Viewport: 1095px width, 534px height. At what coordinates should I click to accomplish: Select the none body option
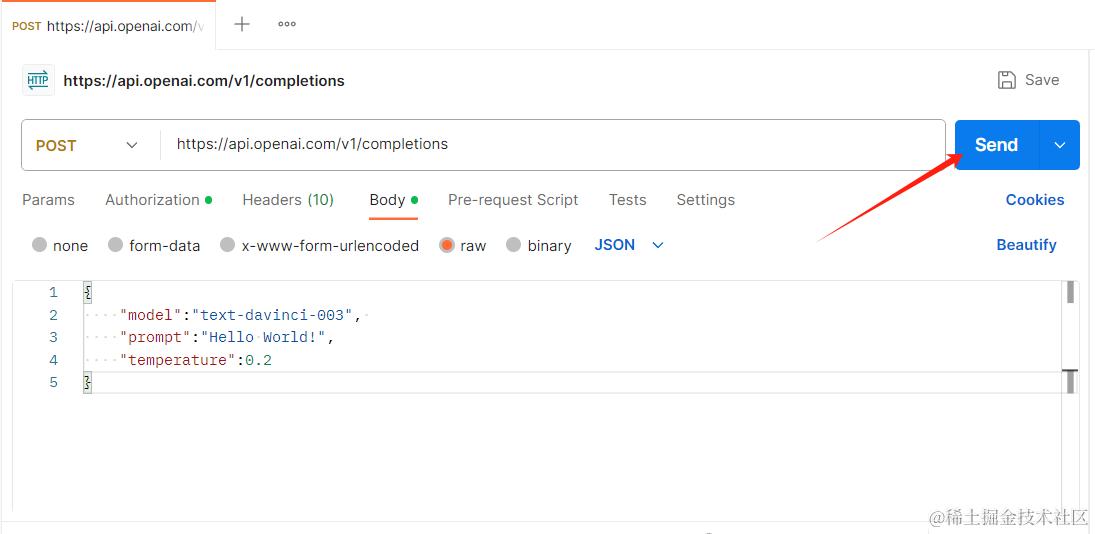60,246
